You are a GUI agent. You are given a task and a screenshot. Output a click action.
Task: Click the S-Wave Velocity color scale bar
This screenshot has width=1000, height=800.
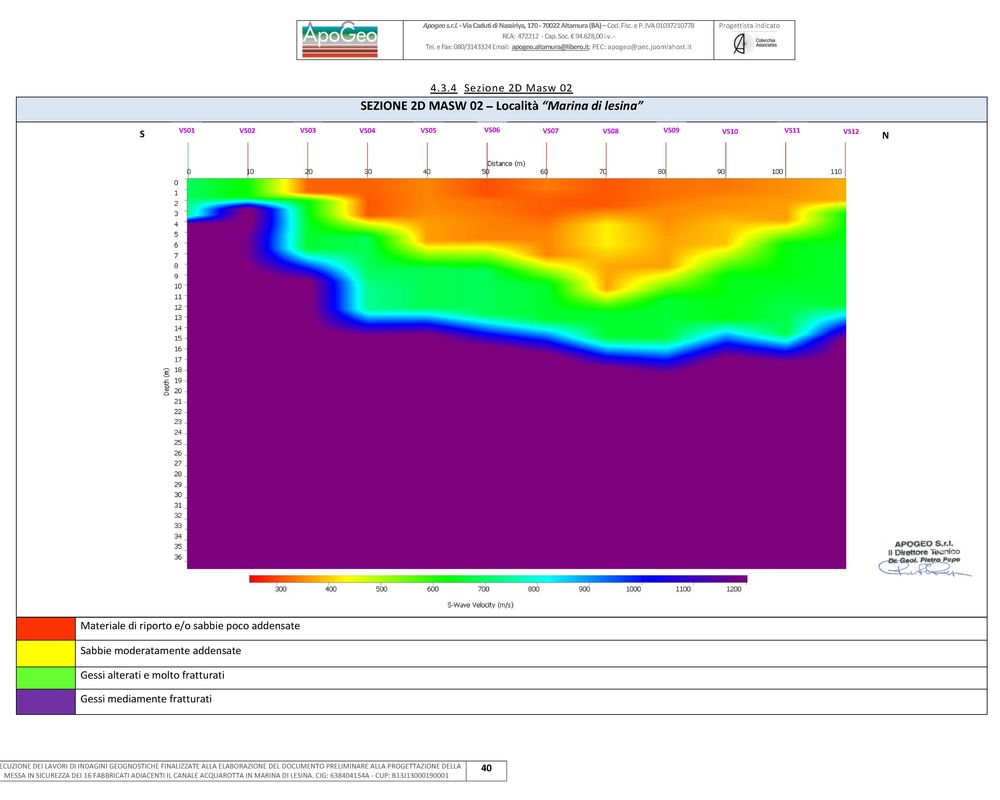[x=497, y=578]
